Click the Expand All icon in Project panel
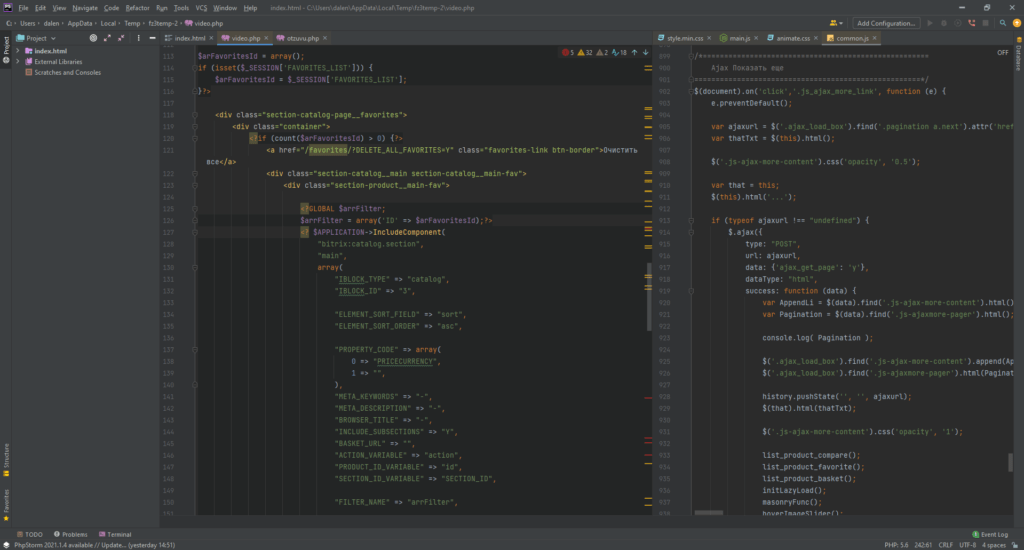The image size is (1024, 550). coord(107,38)
